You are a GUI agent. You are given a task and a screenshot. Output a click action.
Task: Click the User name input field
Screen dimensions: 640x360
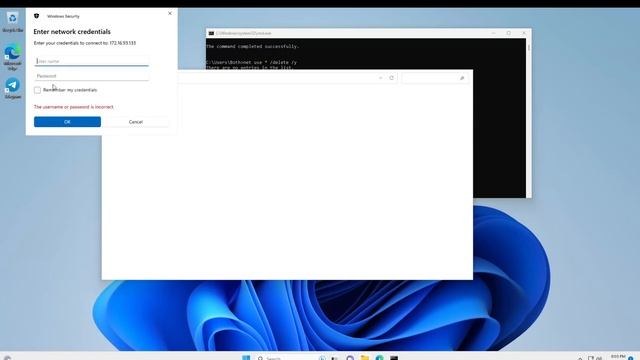(91, 61)
